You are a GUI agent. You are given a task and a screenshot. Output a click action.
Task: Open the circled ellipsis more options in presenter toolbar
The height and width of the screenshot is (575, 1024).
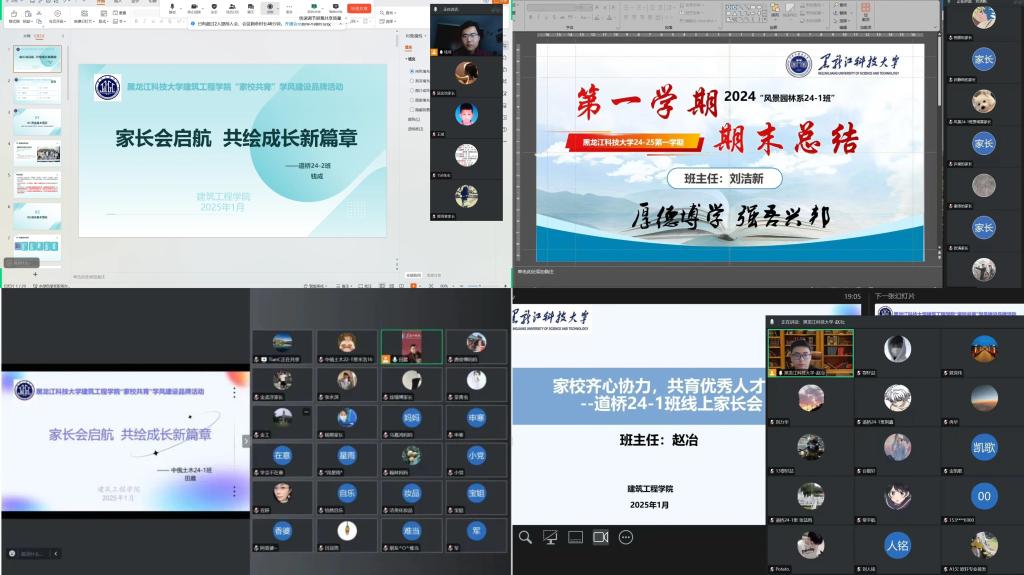pyautogui.click(x=626, y=537)
